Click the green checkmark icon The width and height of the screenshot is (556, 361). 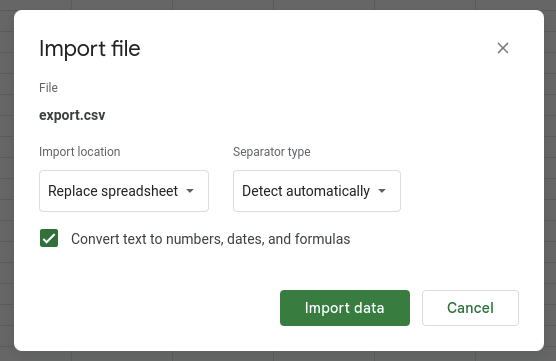[49, 238]
